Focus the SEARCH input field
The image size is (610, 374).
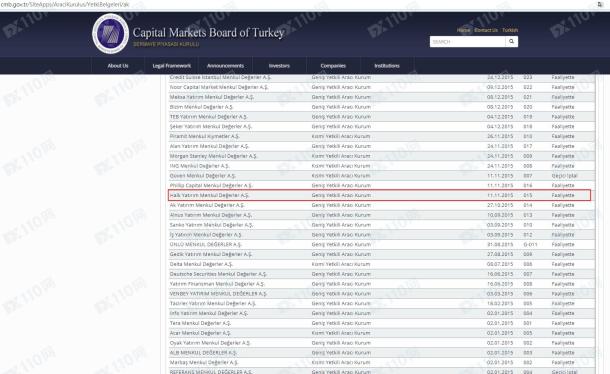point(467,41)
